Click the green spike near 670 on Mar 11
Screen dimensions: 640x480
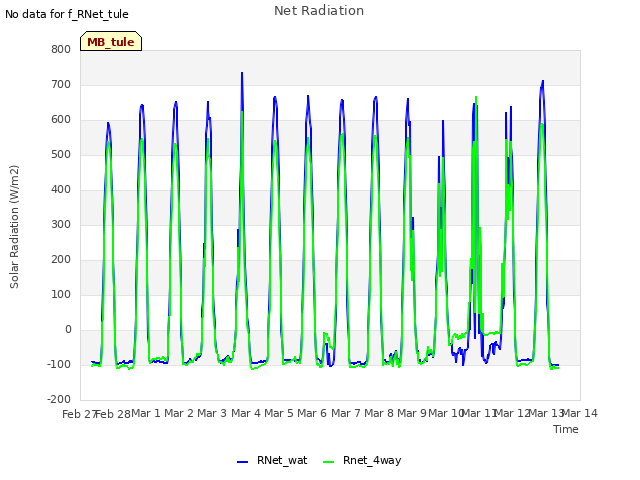[476, 98]
